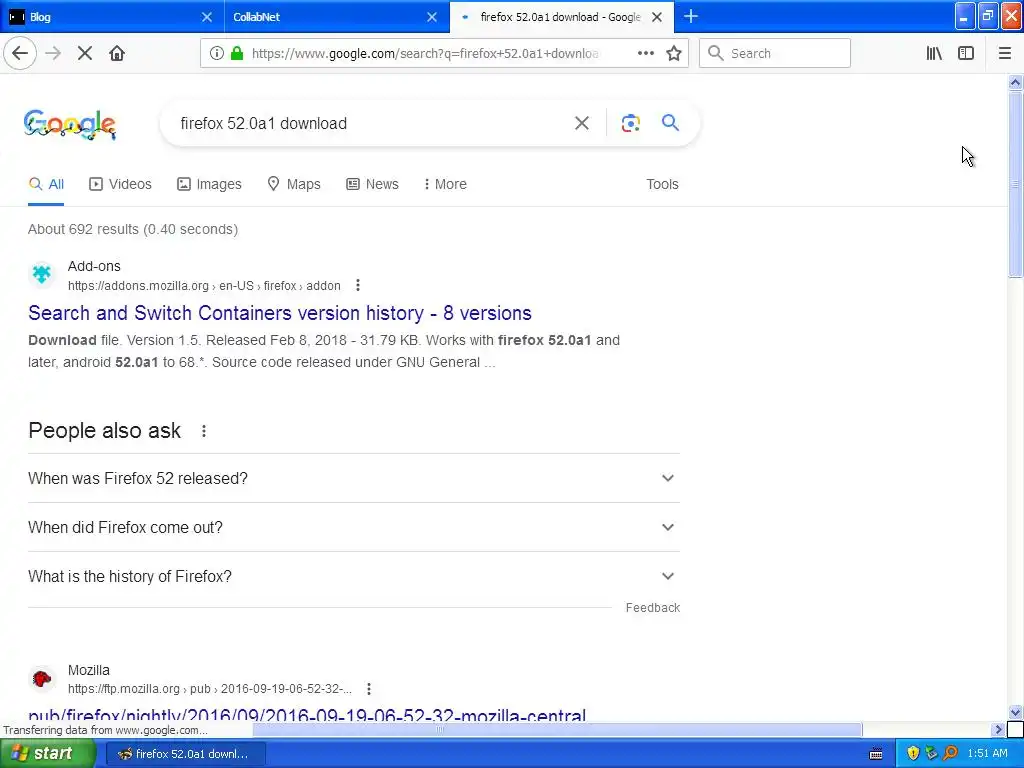Open options for People also ask
The width and height of the screenshot is (1024, 768).
[204, 431]
